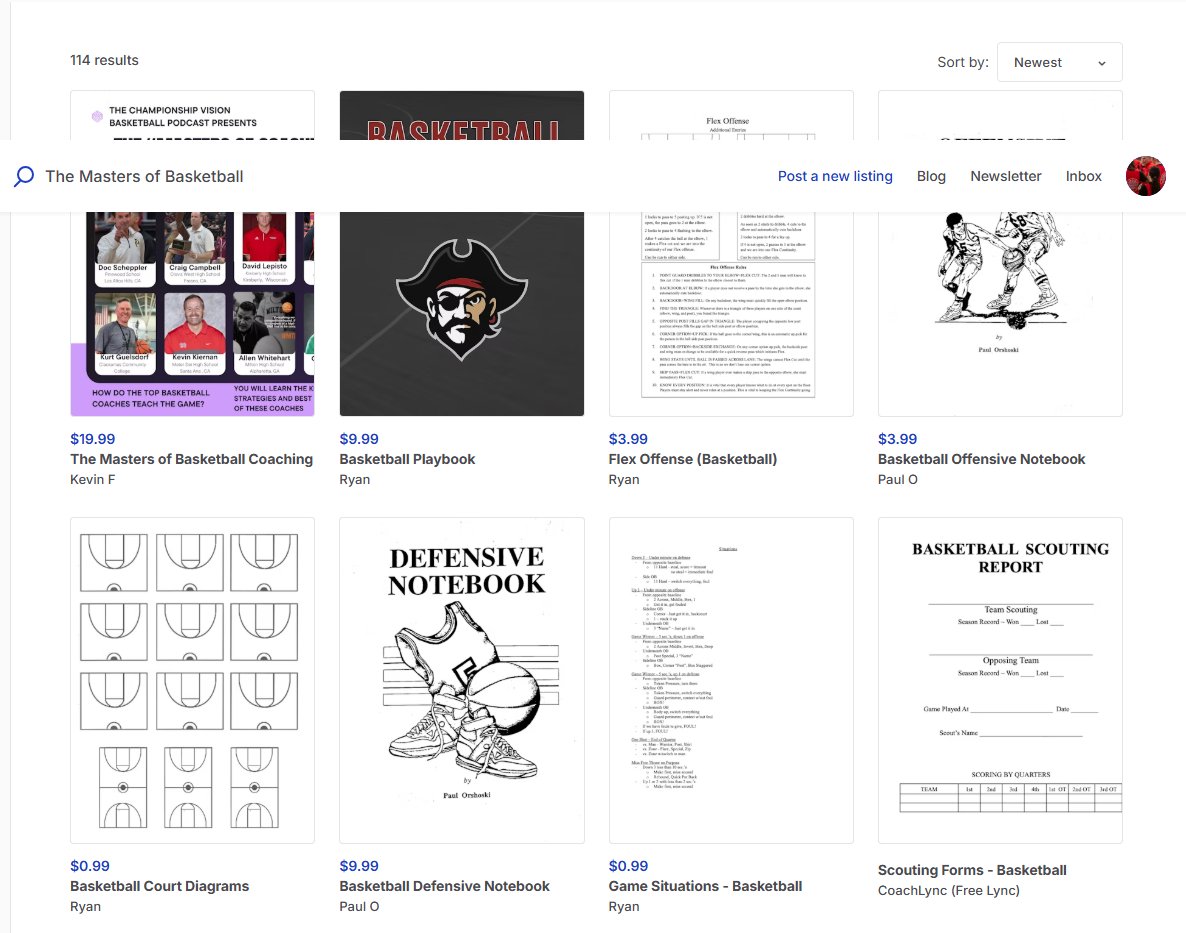Open Basketball Offensive Notebook cover thumbnail
This screenshot has height=933, width=1186.
point(1000,314)
